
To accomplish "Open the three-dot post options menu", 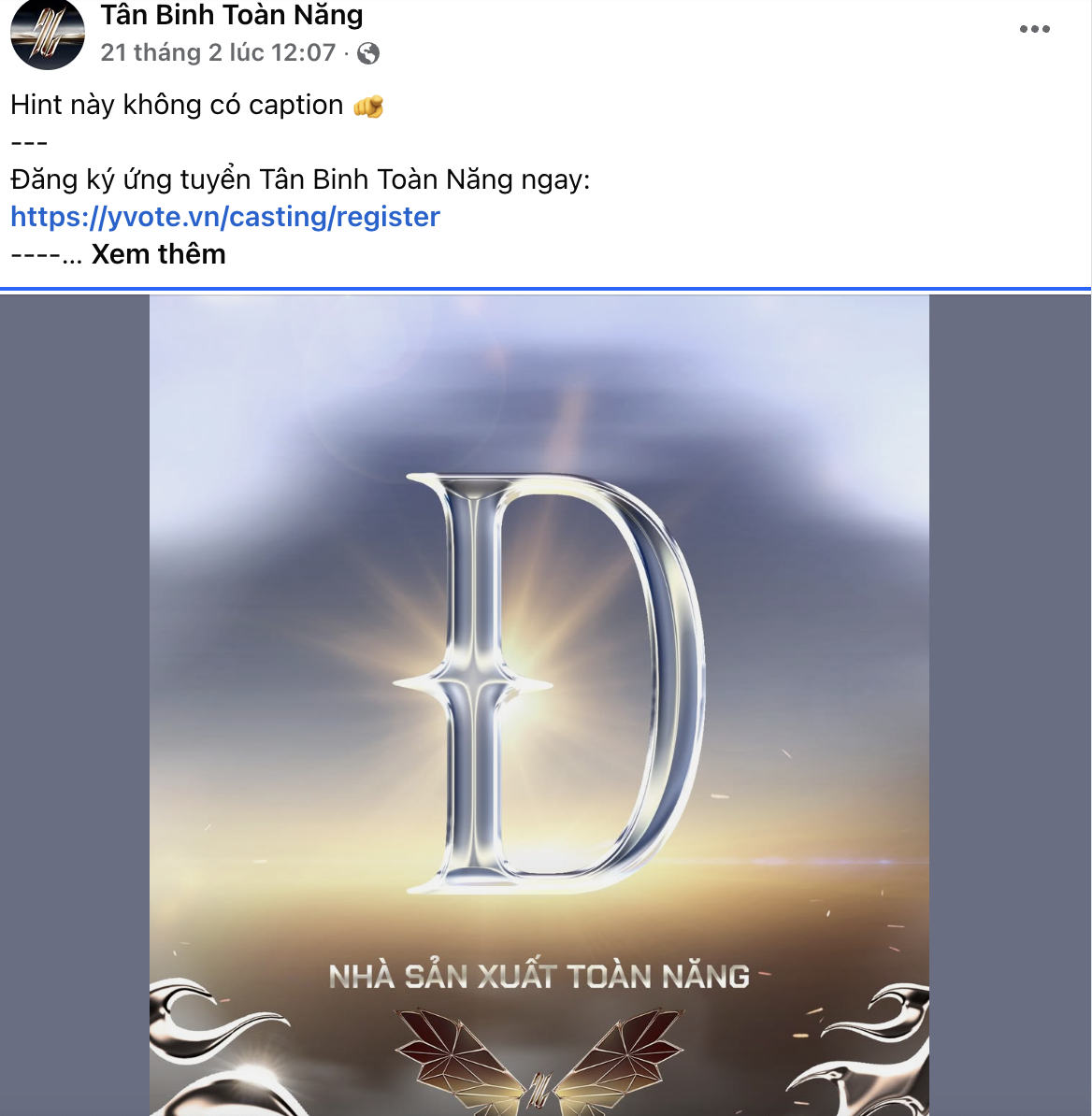I will pyautogui.click(x=1034, y=29).
